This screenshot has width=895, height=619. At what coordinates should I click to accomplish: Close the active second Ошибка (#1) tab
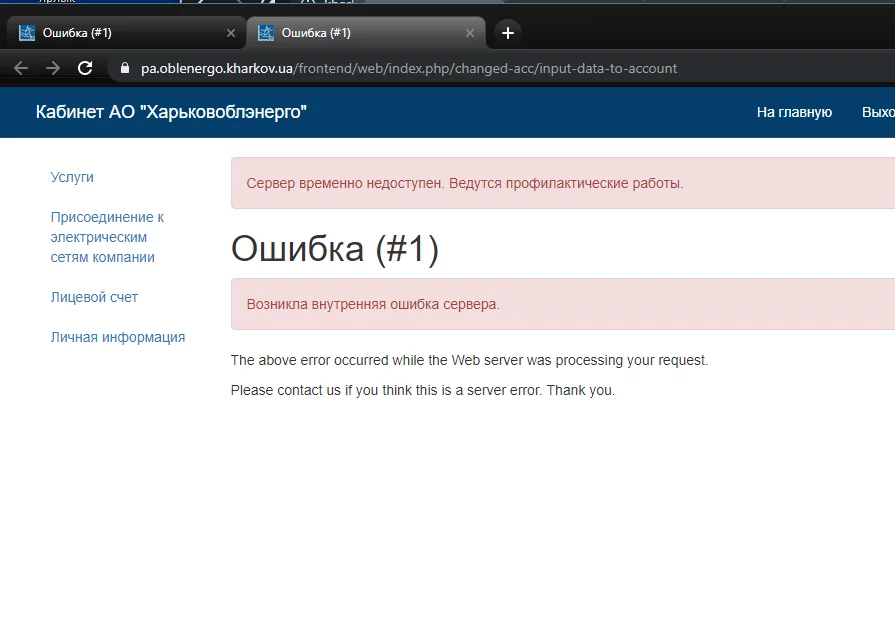470,33
